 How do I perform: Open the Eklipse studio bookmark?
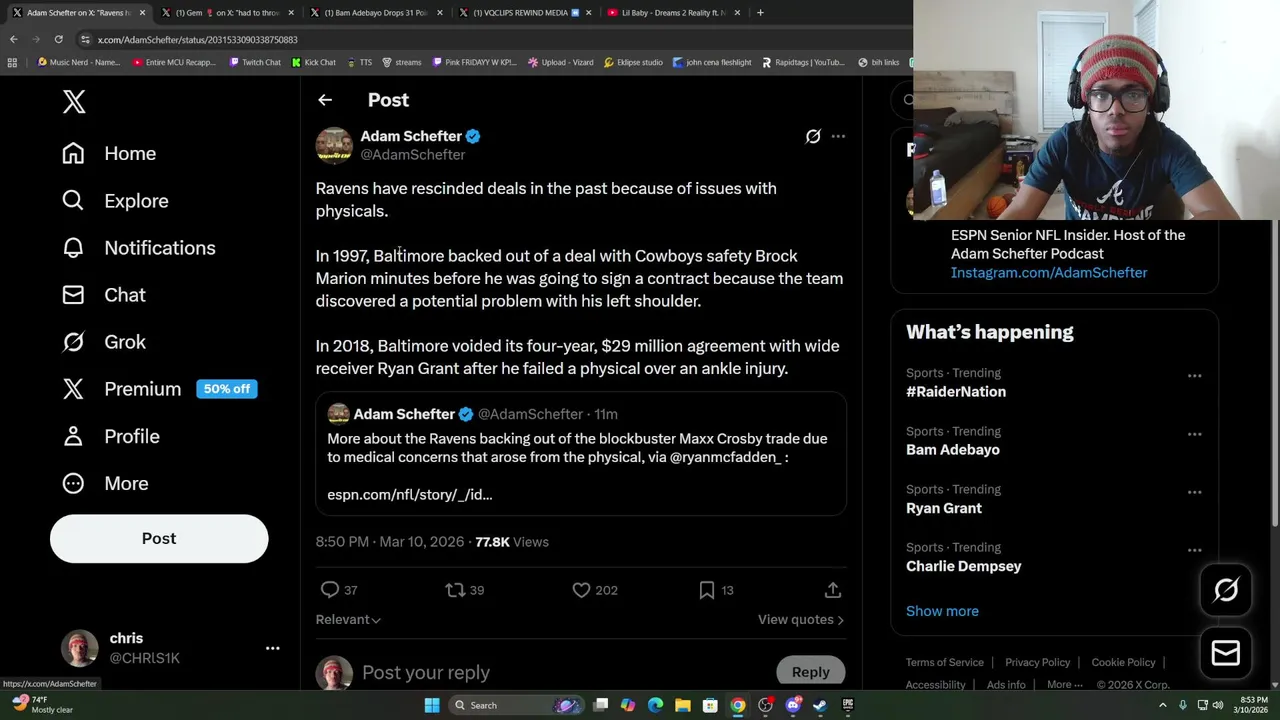633,62
